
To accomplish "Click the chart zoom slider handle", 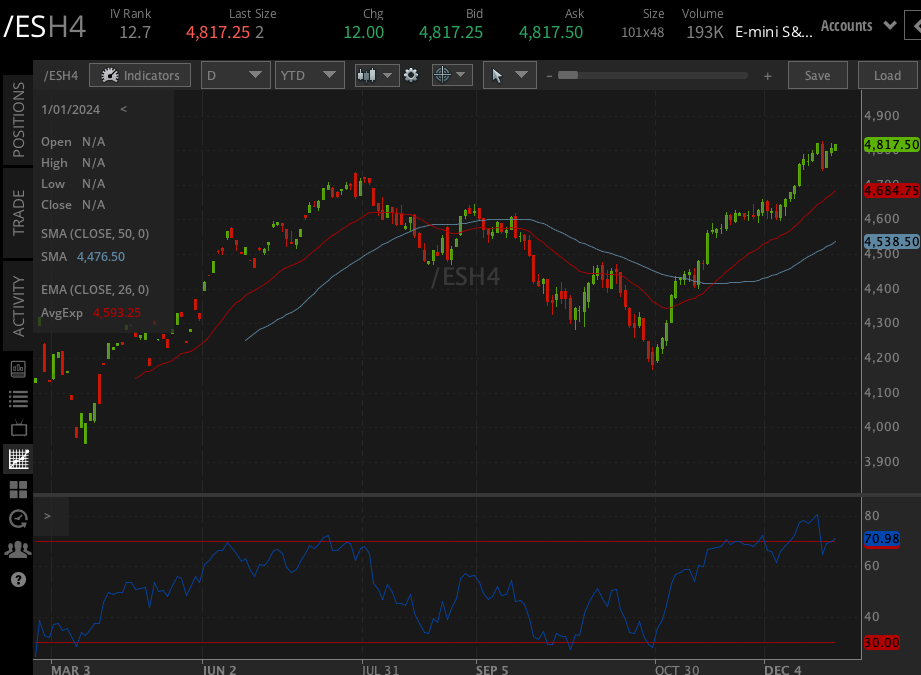I will [567, 75].
